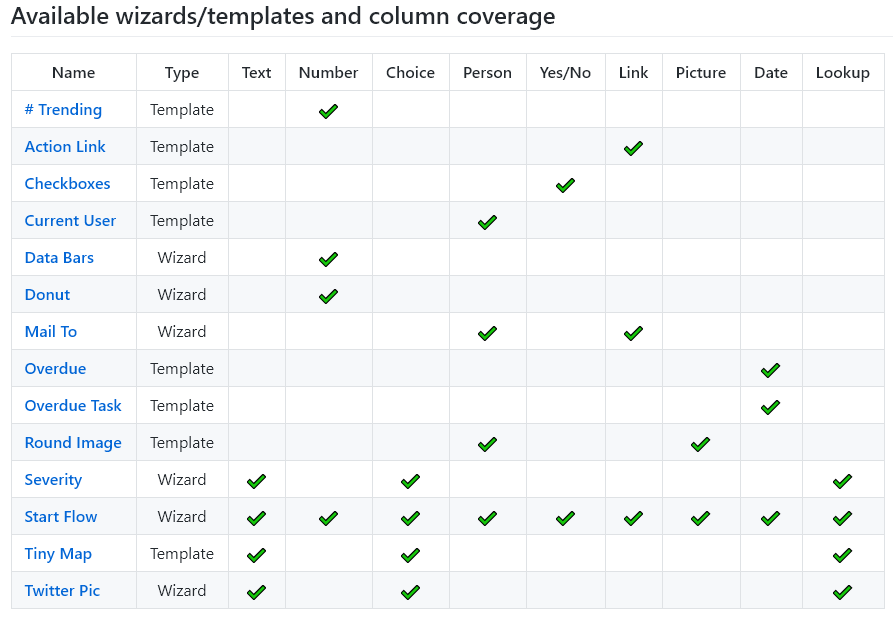Image resolution: width=893 pixels, height=621 pixels.
Task: Open the Donut wizard link
Action: point(47,294)
